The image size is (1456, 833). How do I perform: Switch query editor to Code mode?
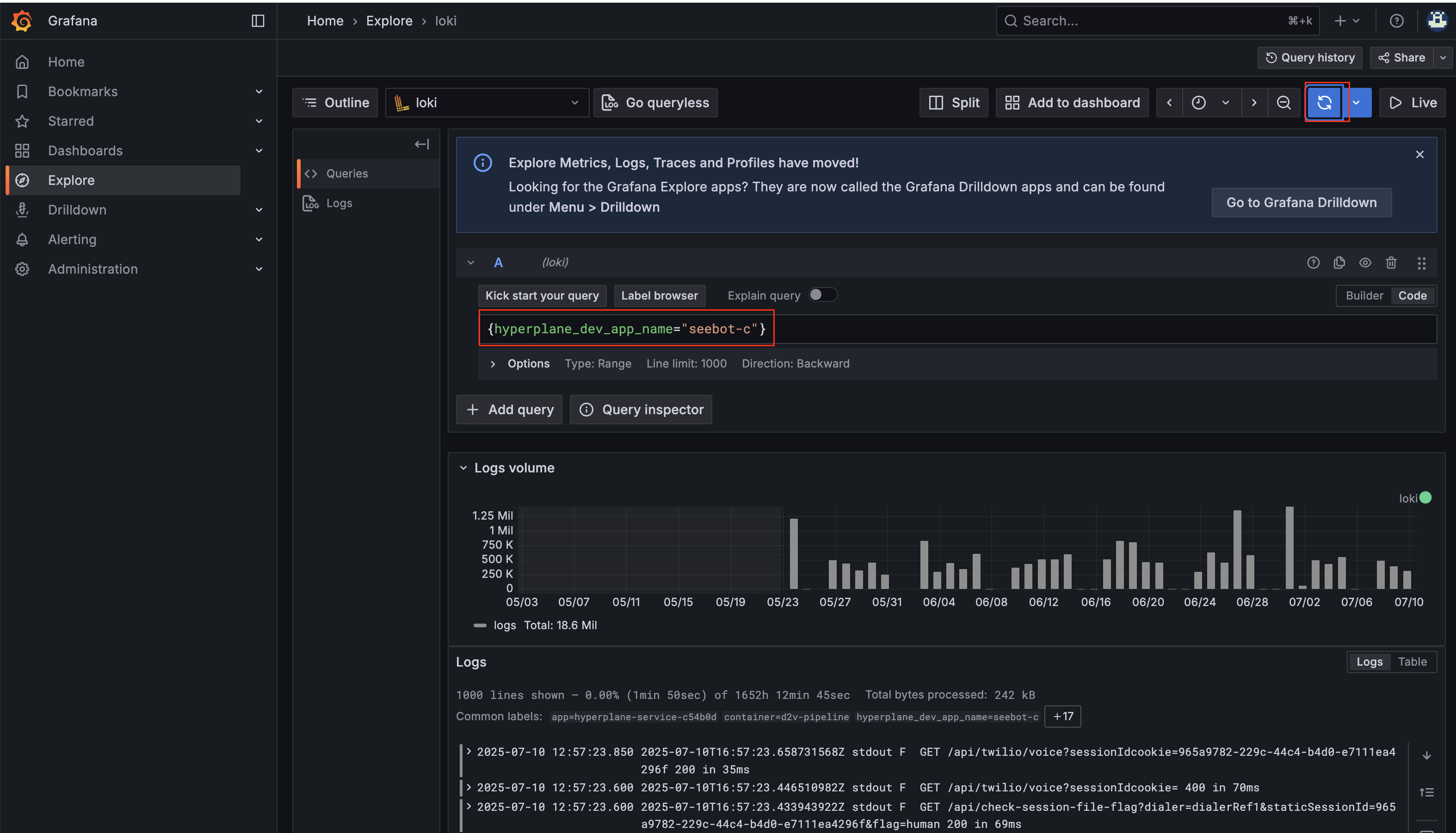coord(1413,295)
